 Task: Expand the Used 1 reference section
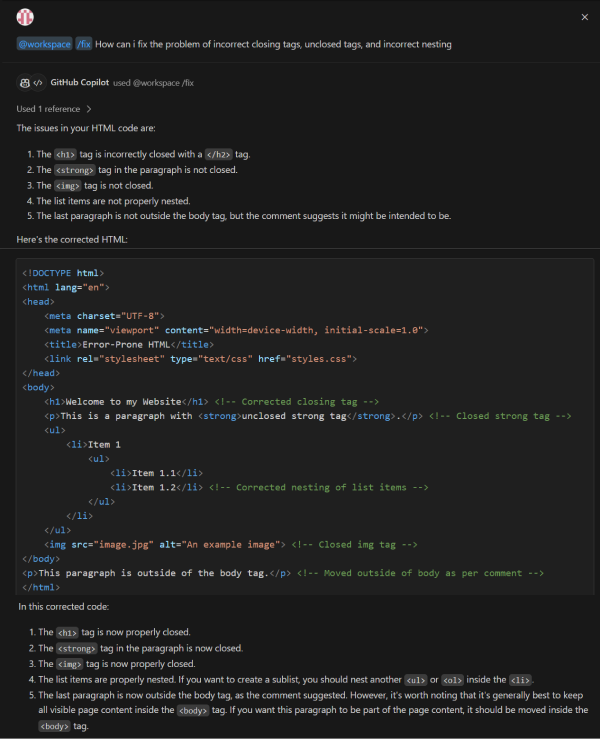48,108
